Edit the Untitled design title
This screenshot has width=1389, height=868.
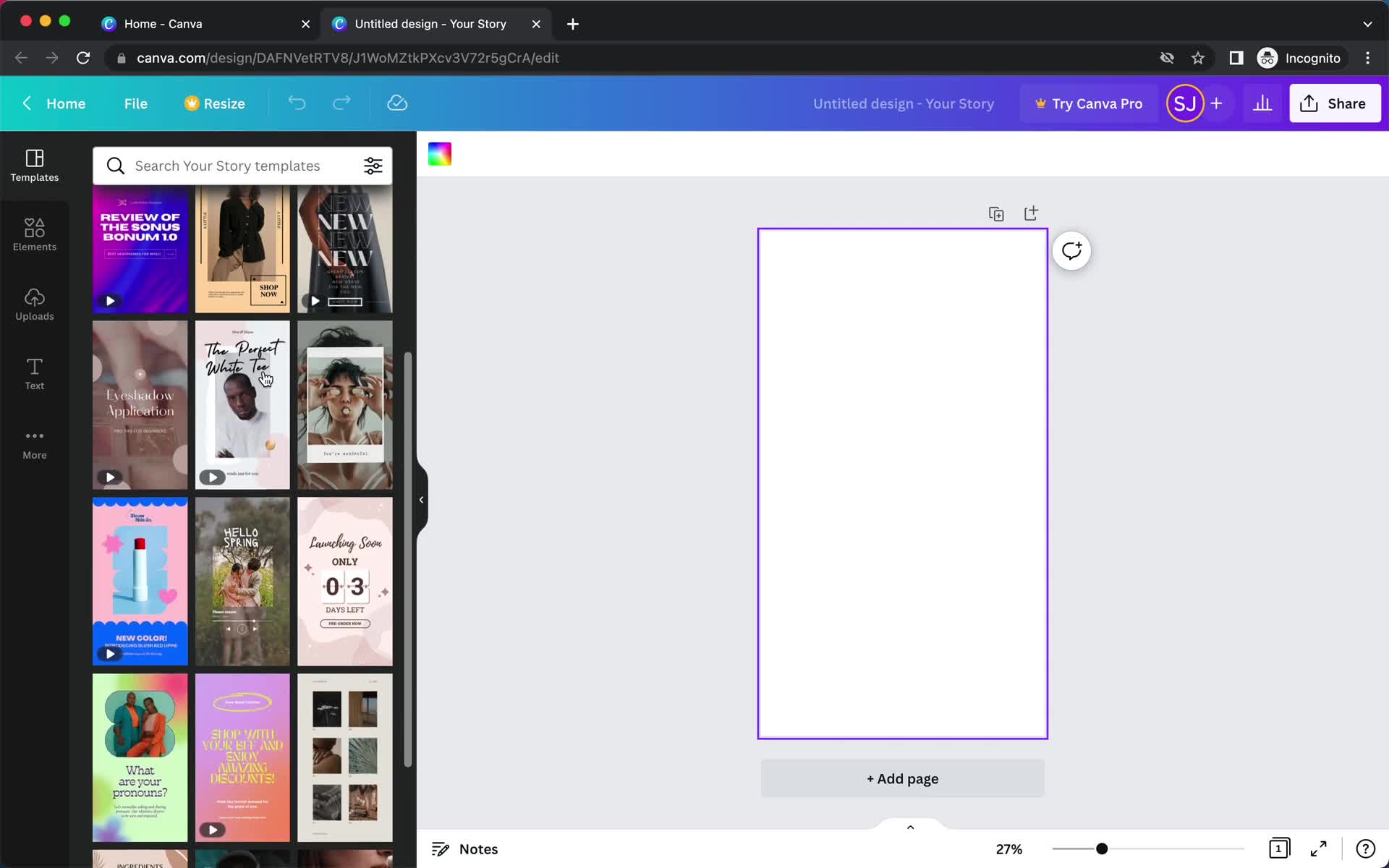(903, 103)
